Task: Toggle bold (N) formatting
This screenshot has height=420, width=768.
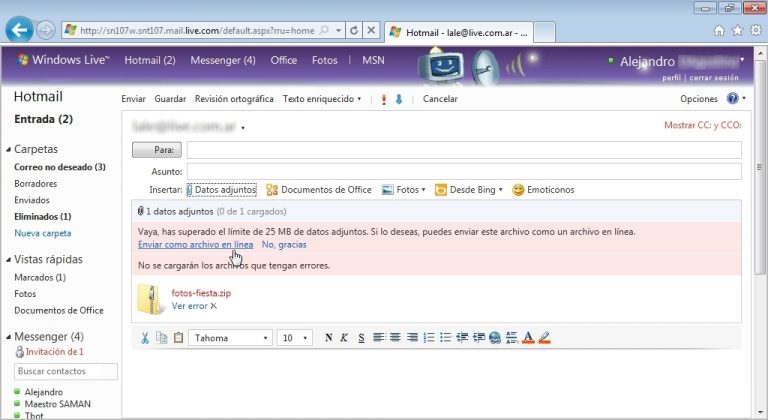Action: coord(329,338)
